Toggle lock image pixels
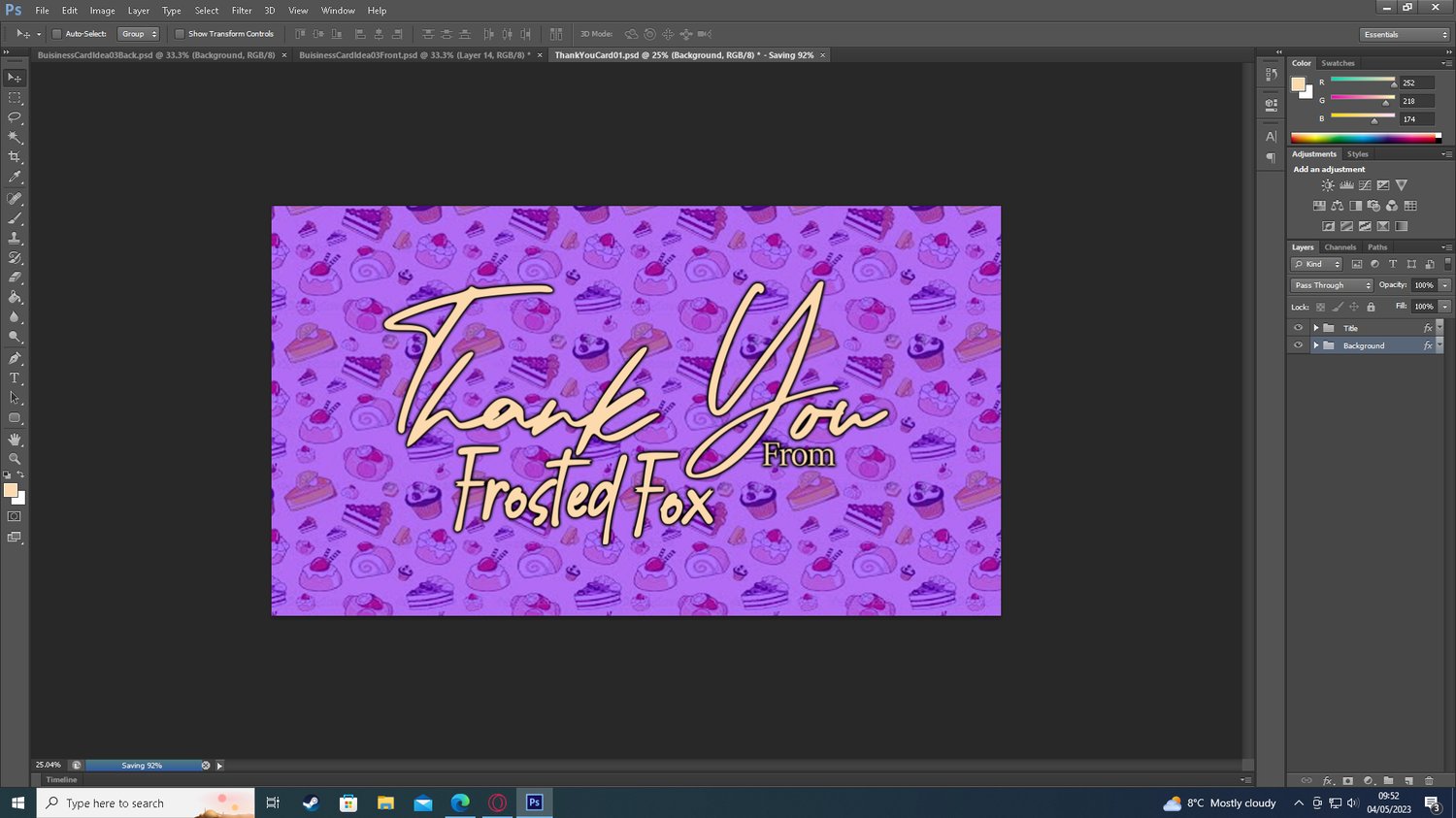The image size is (1456, 818). (x=1338, y=307)
